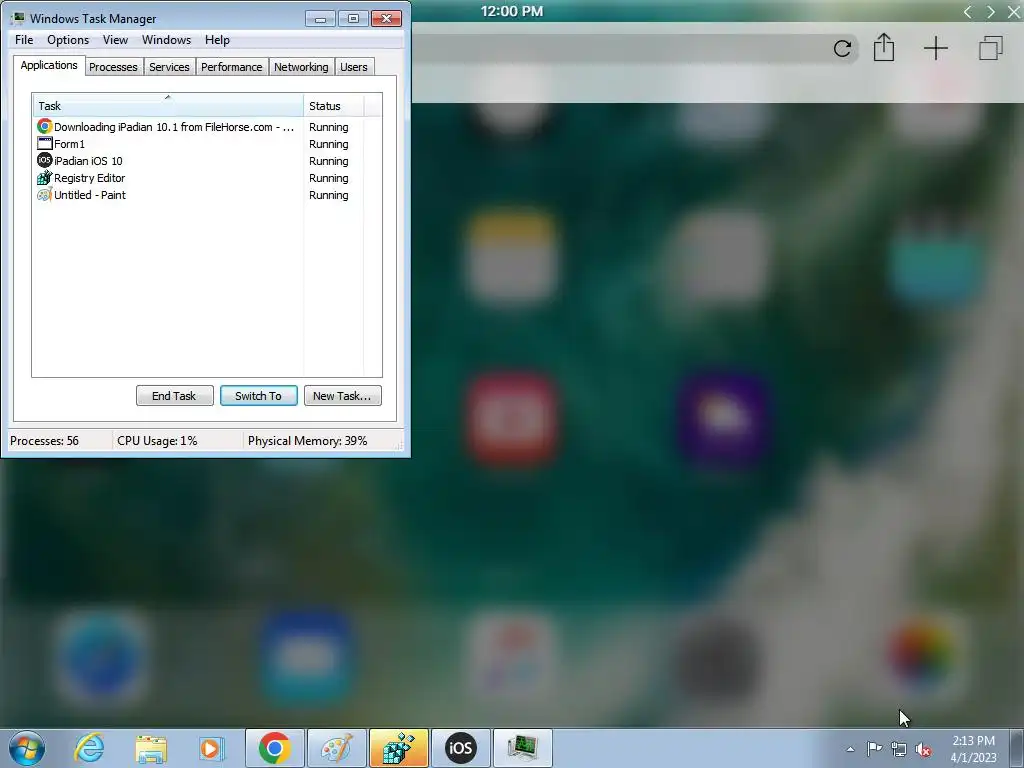The image size is (1024, 768).
Task: Open Action Center flag icon
Action: [874, 749]
